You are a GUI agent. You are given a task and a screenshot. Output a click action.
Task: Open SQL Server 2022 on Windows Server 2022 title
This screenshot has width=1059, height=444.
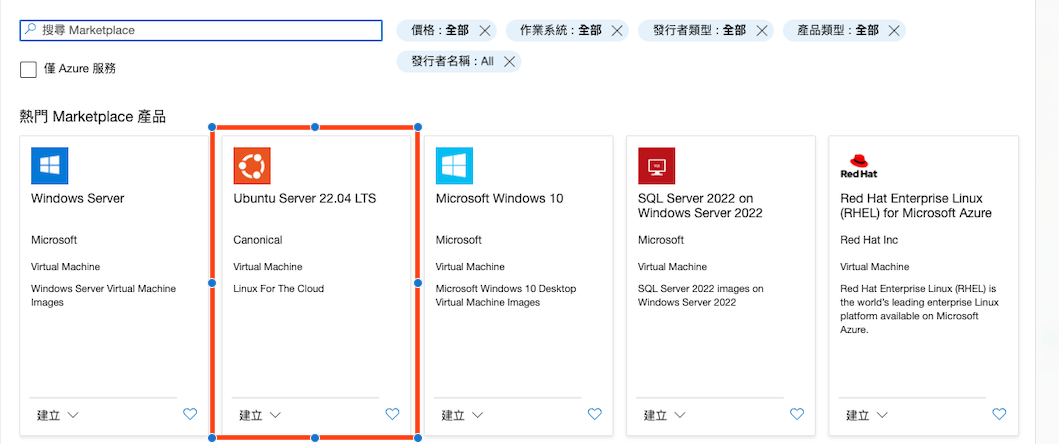700,205
